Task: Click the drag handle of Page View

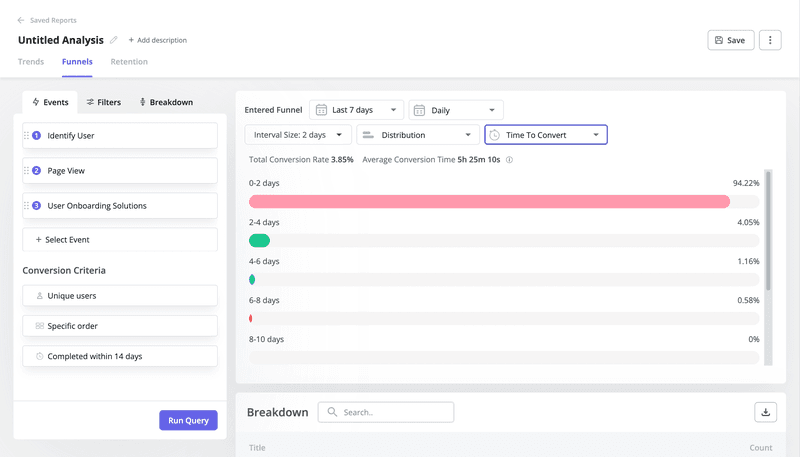Action: tap(27, 170)
